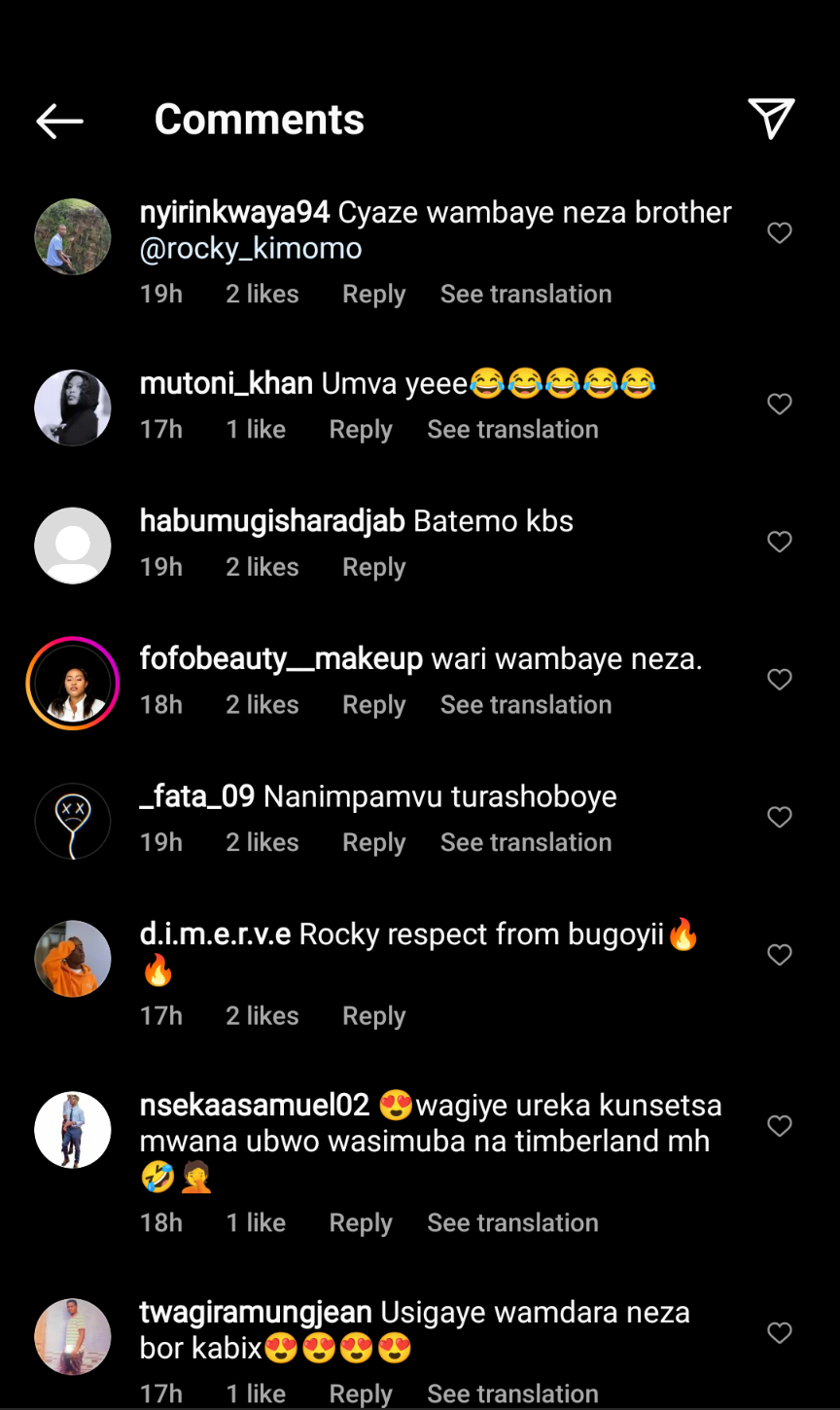Open nsekaasamuel02's username profile
The image size is (840, 1410).
click(x=255, y=1106)
